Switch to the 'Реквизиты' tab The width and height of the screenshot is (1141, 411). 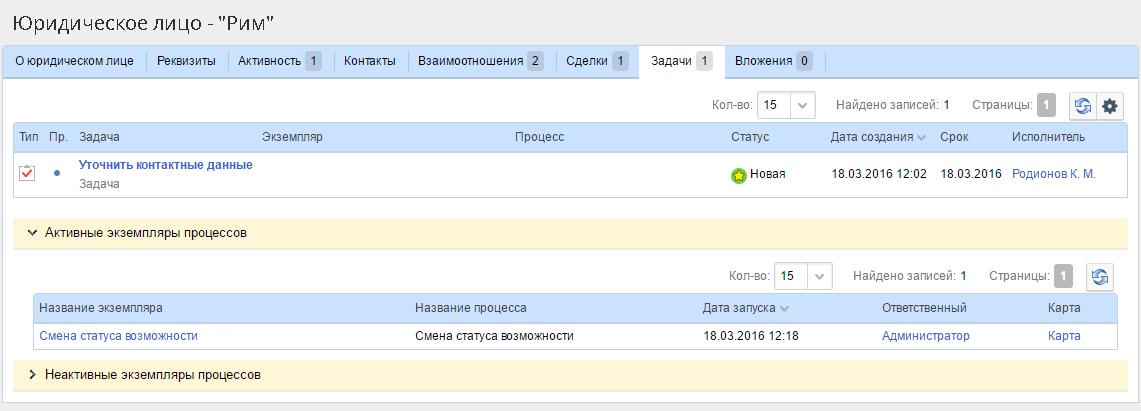click(x=186, y=61)
